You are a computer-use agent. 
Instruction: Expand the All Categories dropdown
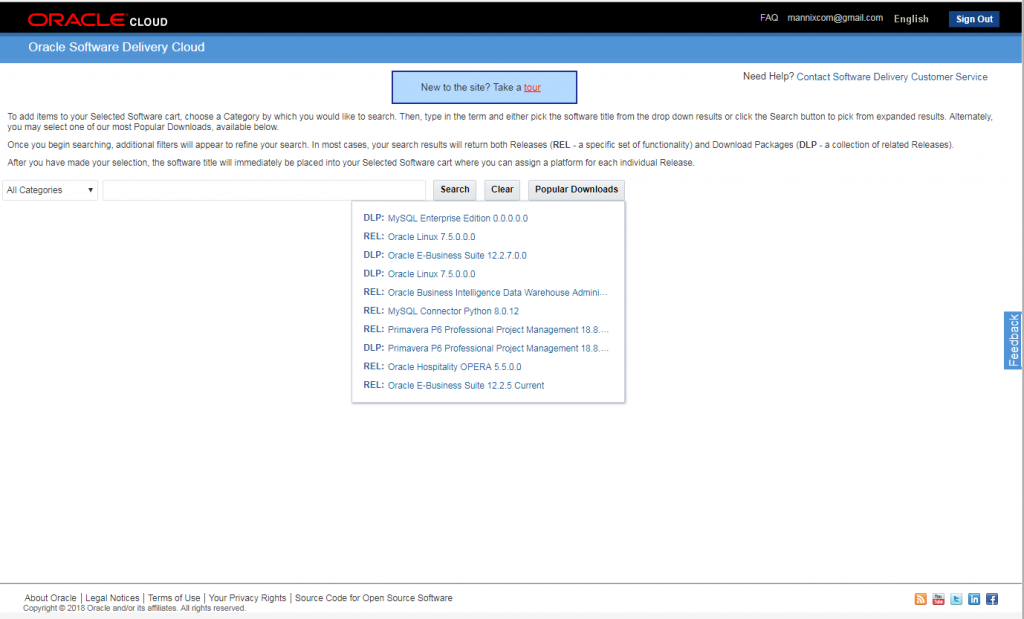pyautogui.click(x=50, y=190)
